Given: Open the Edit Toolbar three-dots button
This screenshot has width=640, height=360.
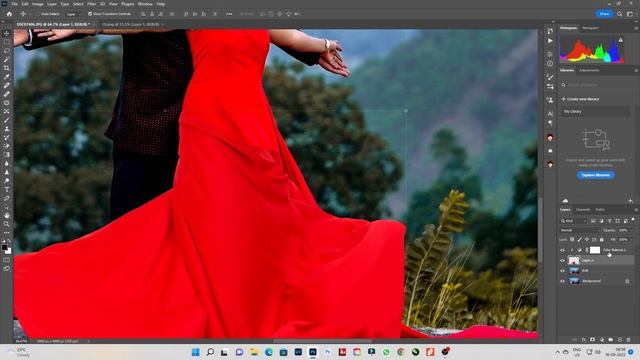Looking at the screenshot, I should [7, 233].
